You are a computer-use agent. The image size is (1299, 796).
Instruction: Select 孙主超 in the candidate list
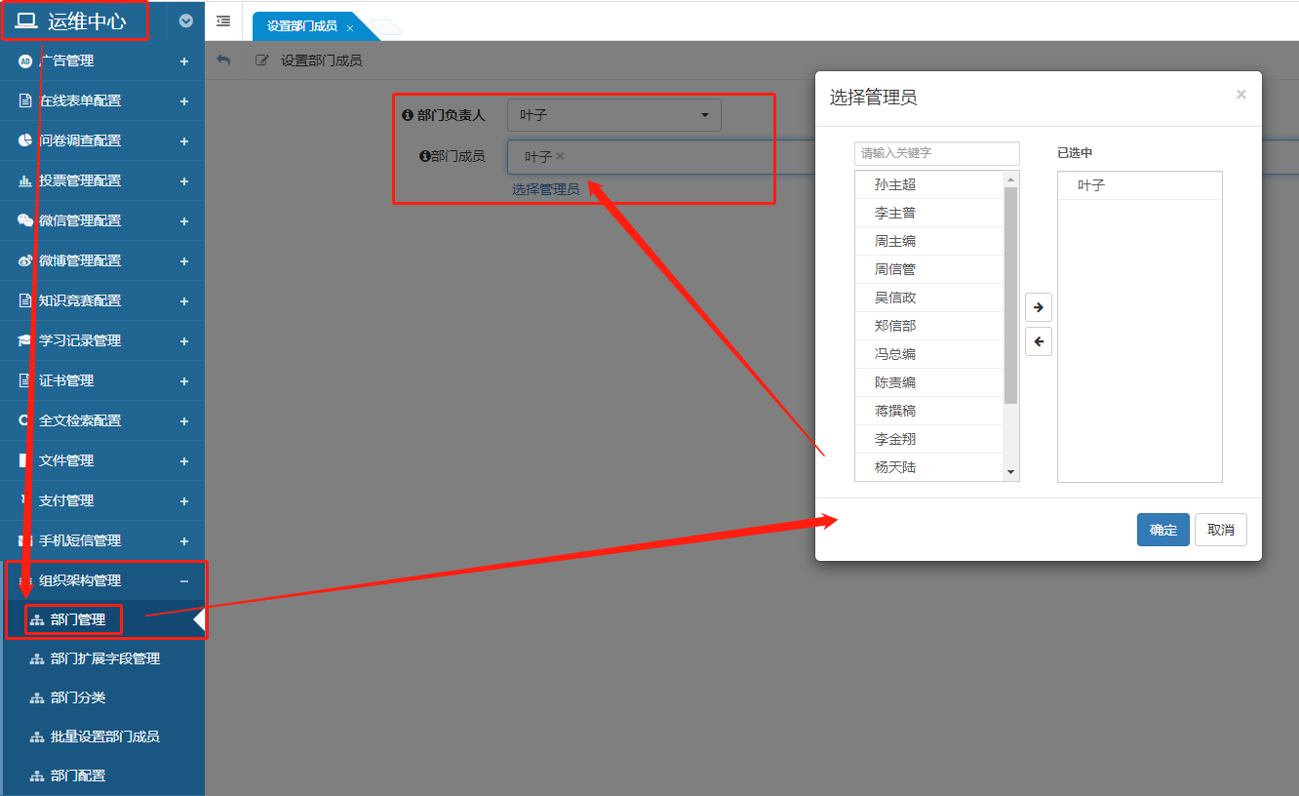895,185
